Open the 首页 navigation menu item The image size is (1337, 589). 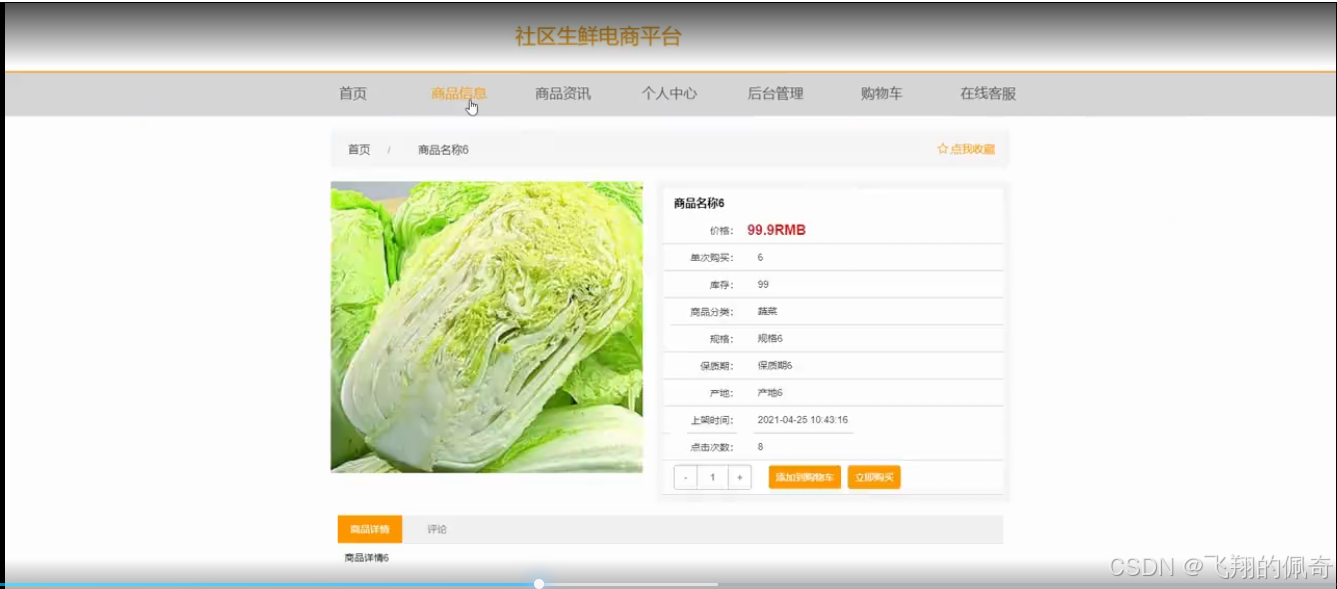point(352,93)
